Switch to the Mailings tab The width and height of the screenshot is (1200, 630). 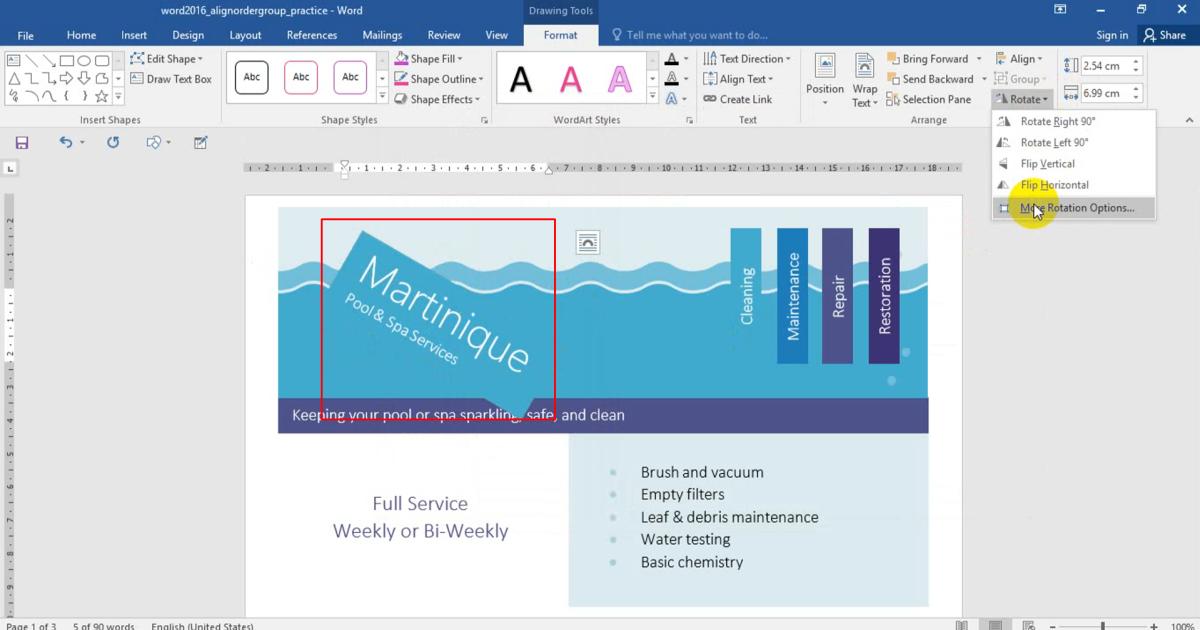382,35
